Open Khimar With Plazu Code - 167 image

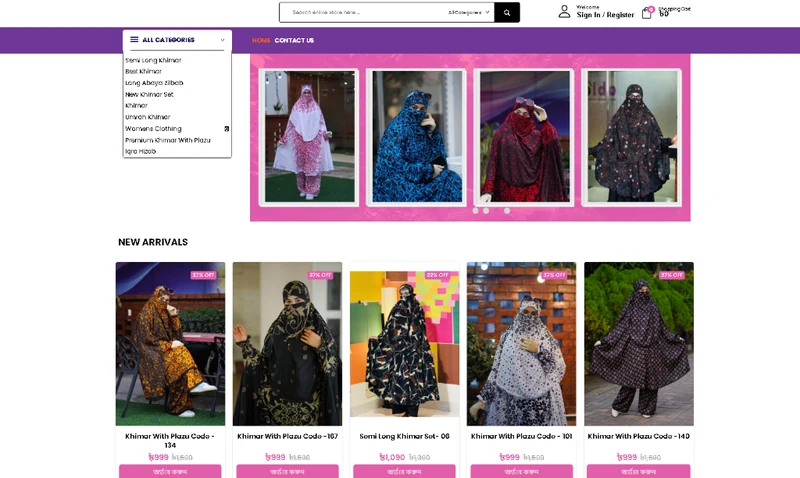[x=287, y=344]
